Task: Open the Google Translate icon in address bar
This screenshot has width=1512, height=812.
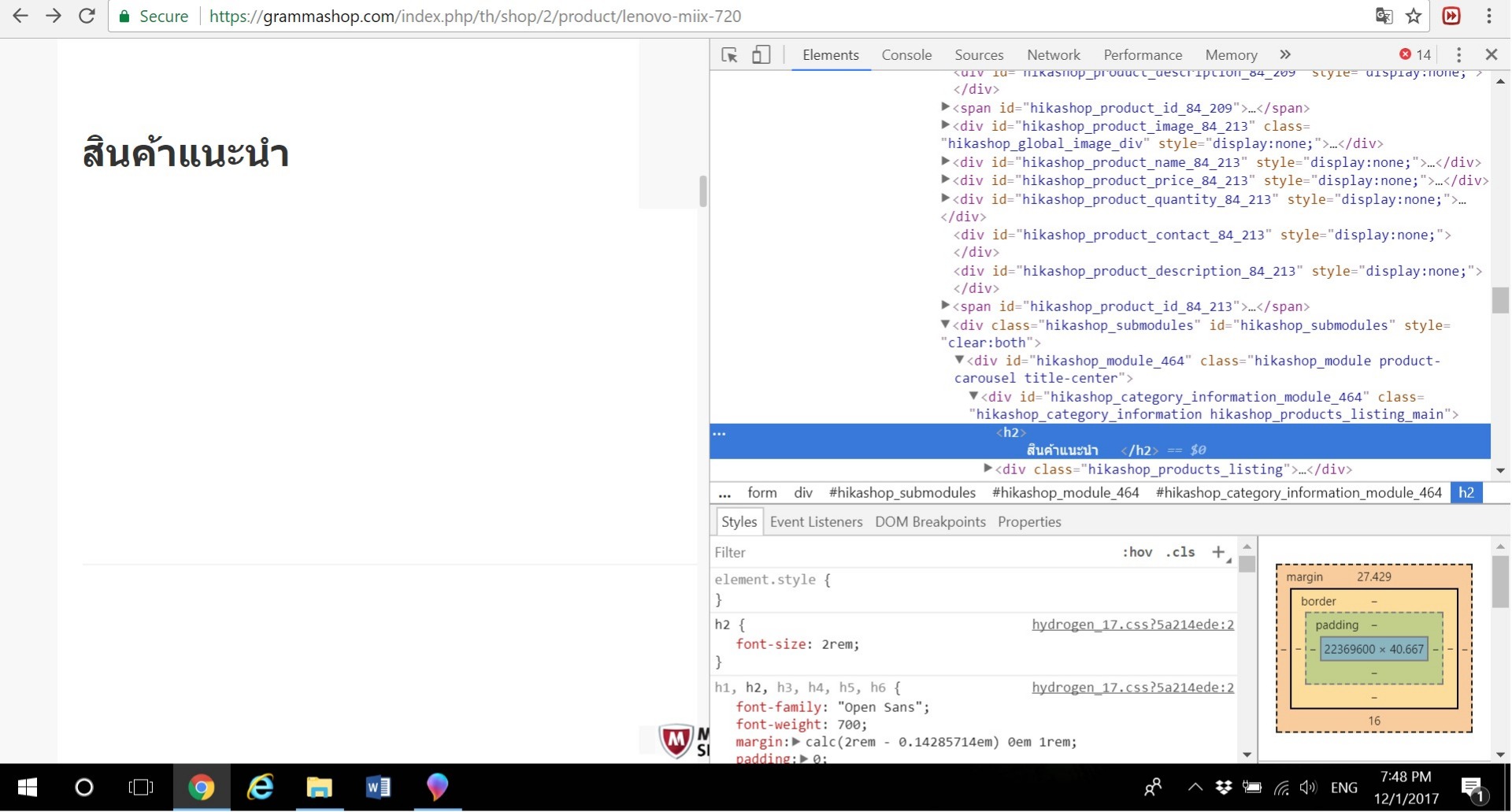Action: point(1384,16)
